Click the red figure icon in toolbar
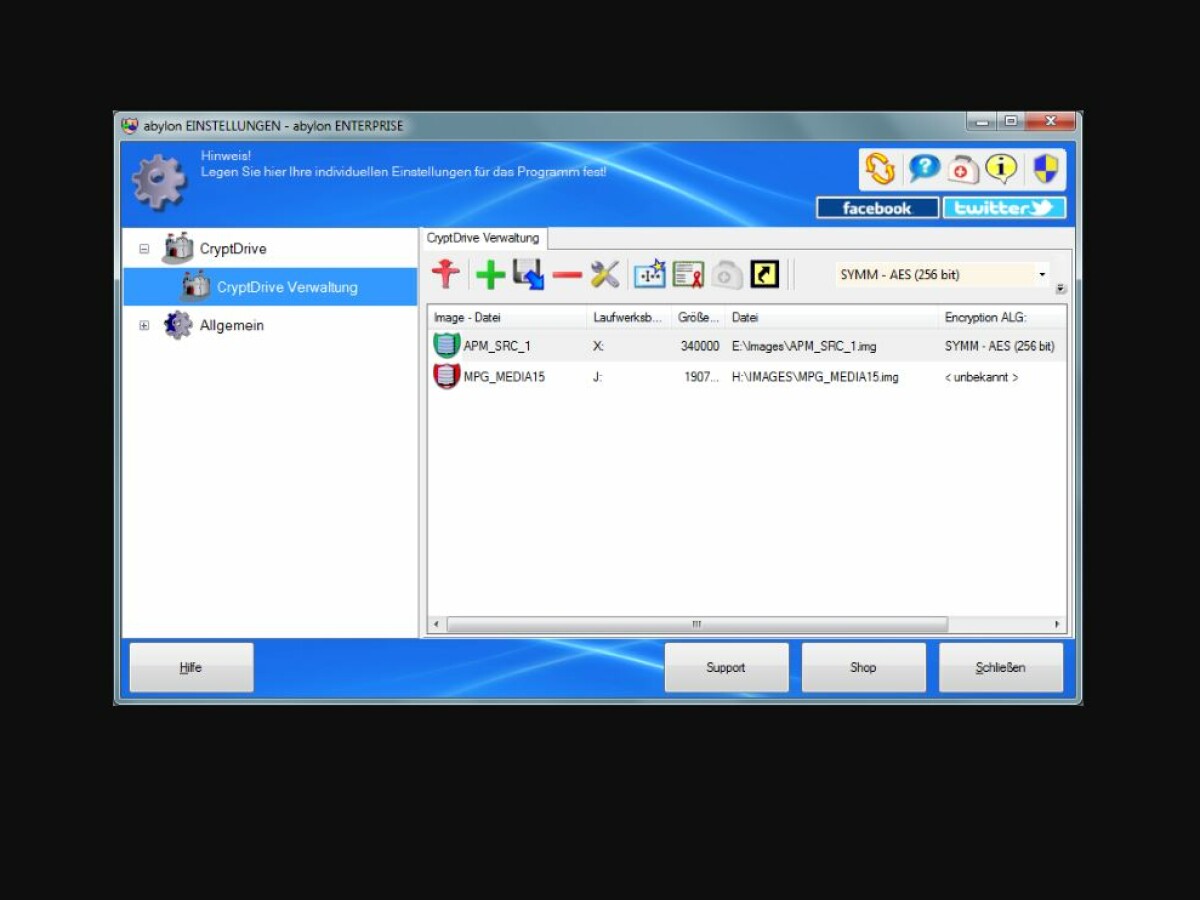 pyautogui.click(x=446, y=274)
